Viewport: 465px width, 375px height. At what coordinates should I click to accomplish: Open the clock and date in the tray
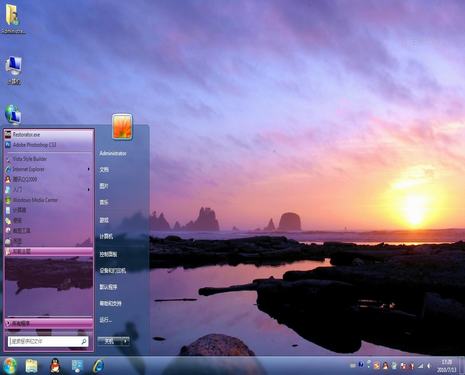(446, 366)
